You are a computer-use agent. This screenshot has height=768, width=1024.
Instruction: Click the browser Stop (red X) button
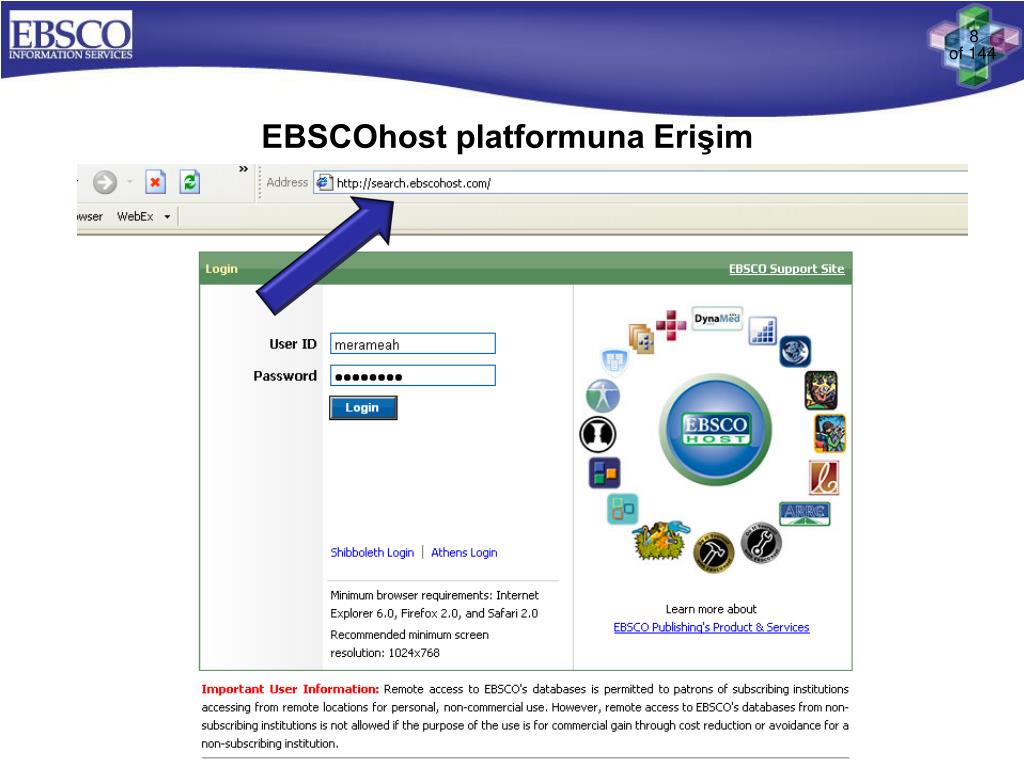coord(155,182)
